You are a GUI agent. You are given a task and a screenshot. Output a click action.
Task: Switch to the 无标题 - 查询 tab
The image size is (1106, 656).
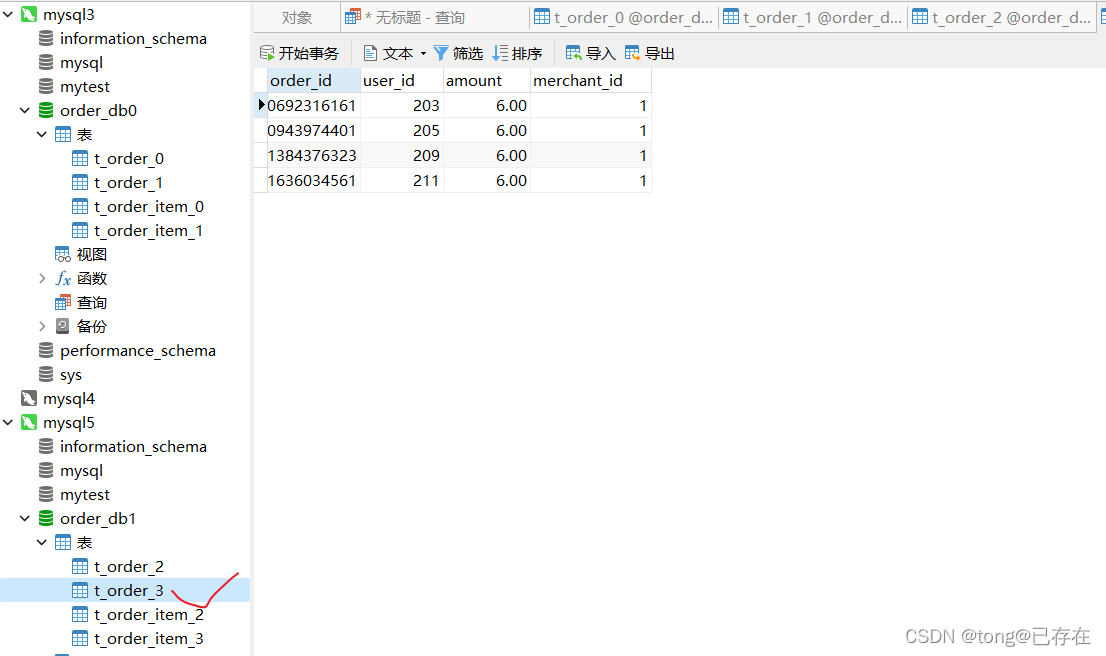[434, 18]
